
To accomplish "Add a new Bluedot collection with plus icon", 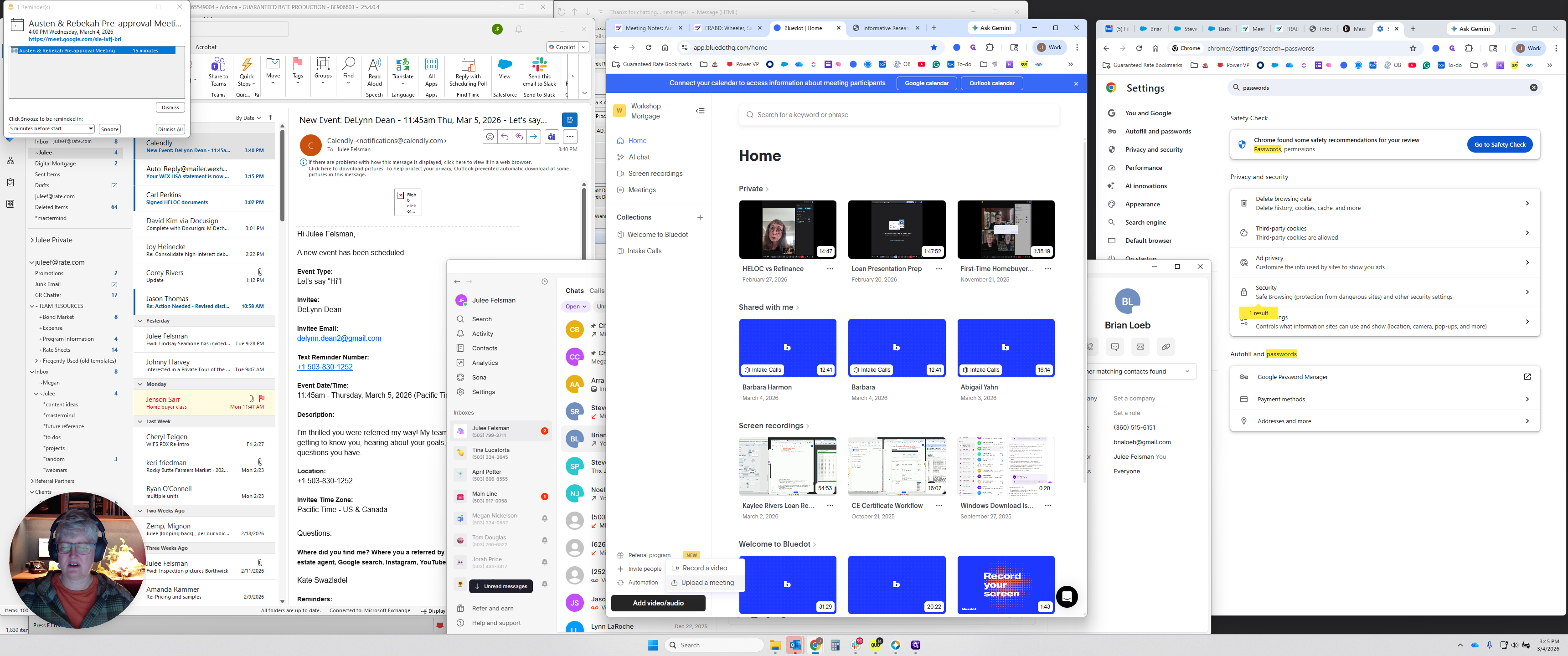I will [x=700, y=217].
